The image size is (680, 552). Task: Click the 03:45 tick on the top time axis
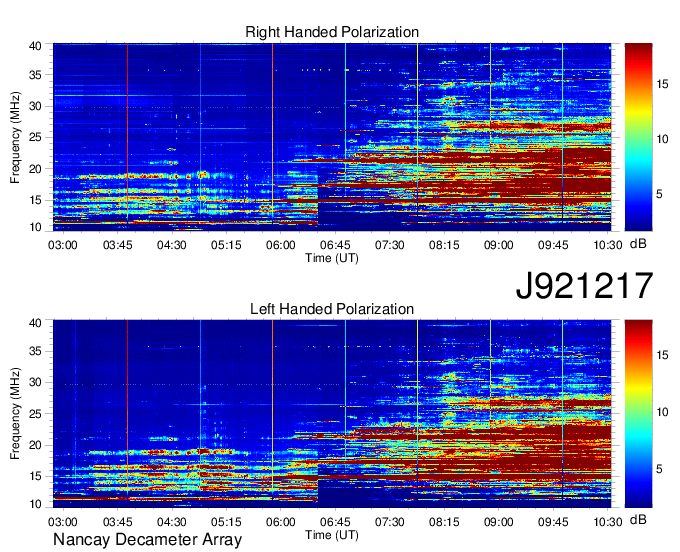point(118,245)
